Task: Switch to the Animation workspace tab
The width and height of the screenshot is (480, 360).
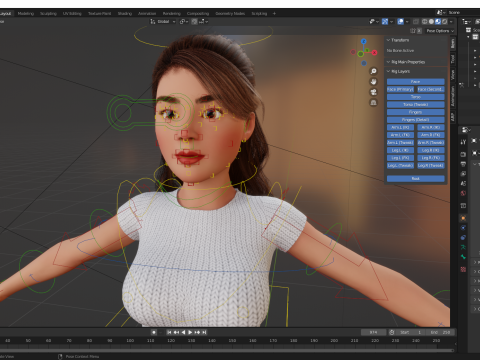Action: pos(147,14)
